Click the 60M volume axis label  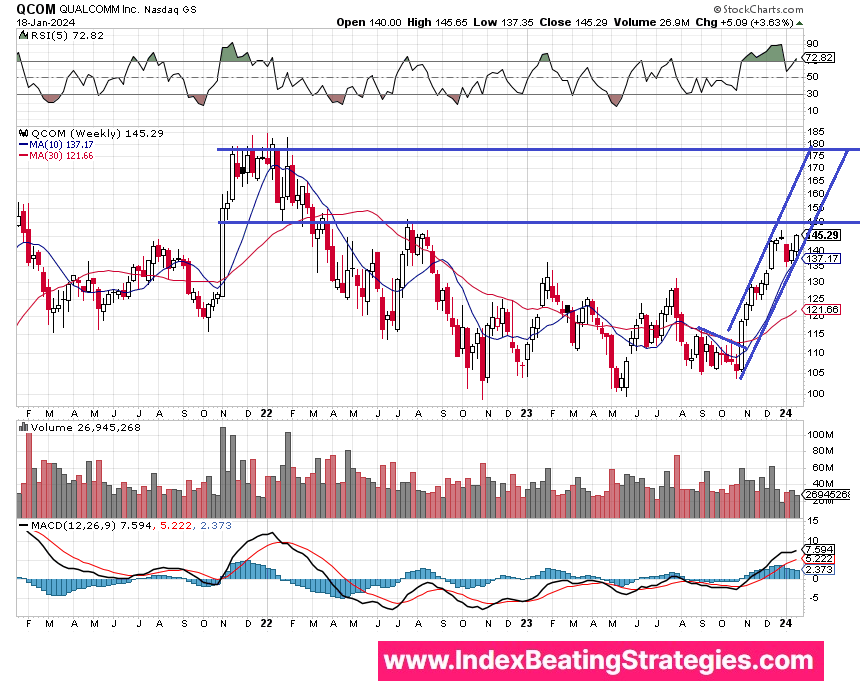(x=822, y=468)
